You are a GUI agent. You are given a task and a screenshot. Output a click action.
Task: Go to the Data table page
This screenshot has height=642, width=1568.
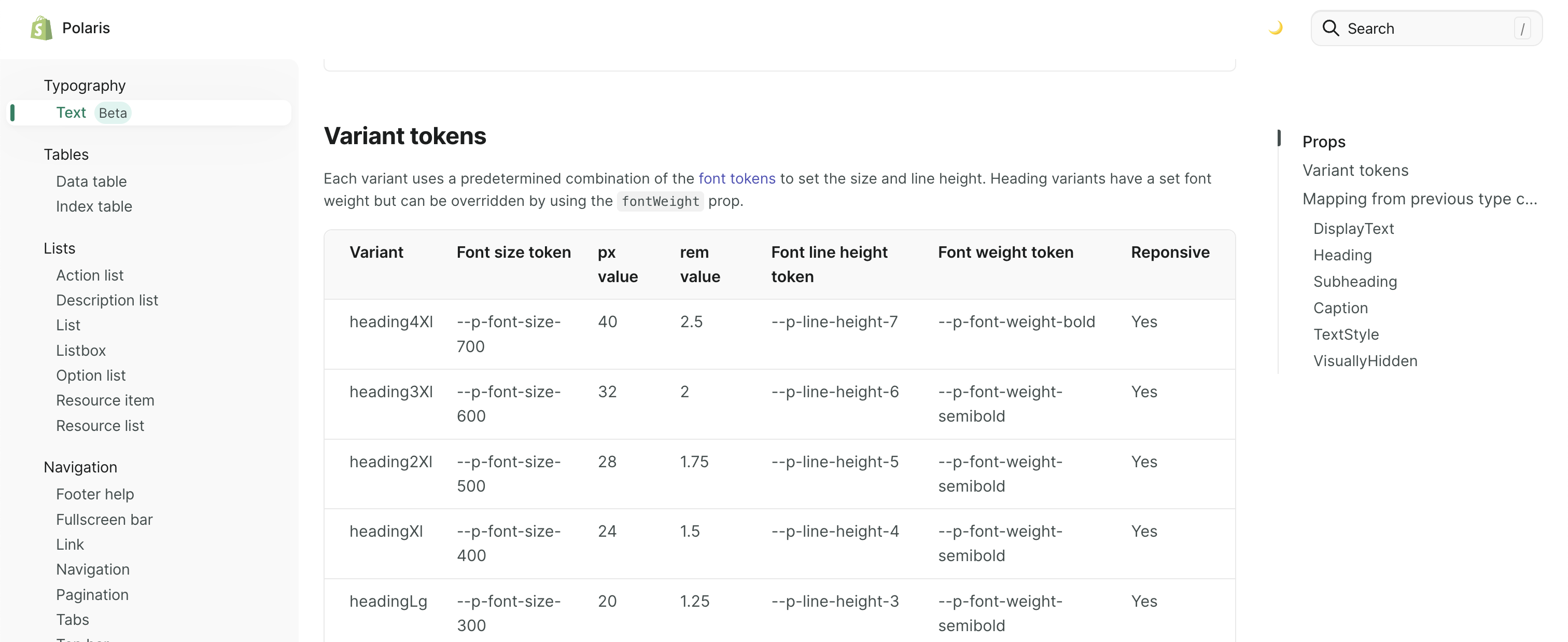(x=91, y=182)
